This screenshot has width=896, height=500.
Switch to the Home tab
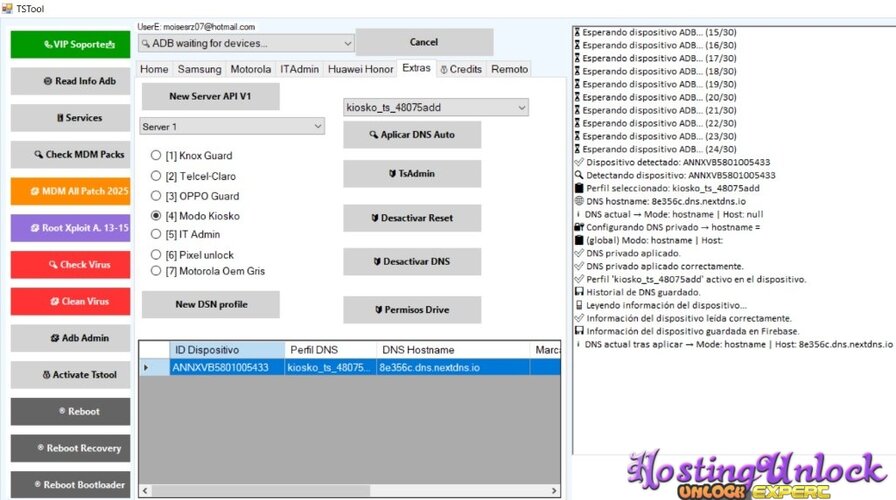pyautogui.click(x=154, y=69)
